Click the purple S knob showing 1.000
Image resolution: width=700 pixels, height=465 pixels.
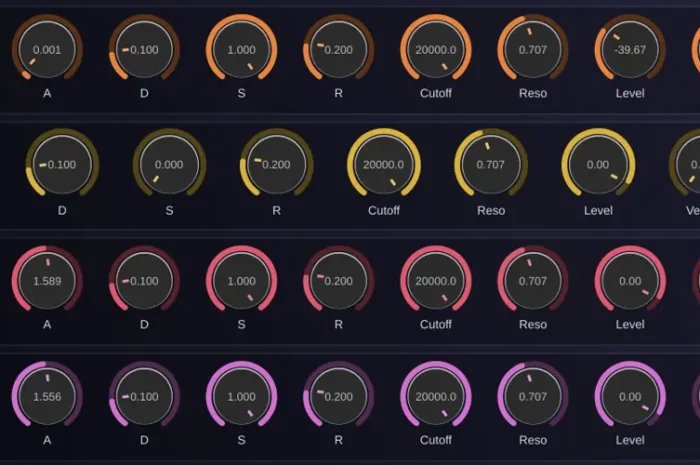coord(242,396)
